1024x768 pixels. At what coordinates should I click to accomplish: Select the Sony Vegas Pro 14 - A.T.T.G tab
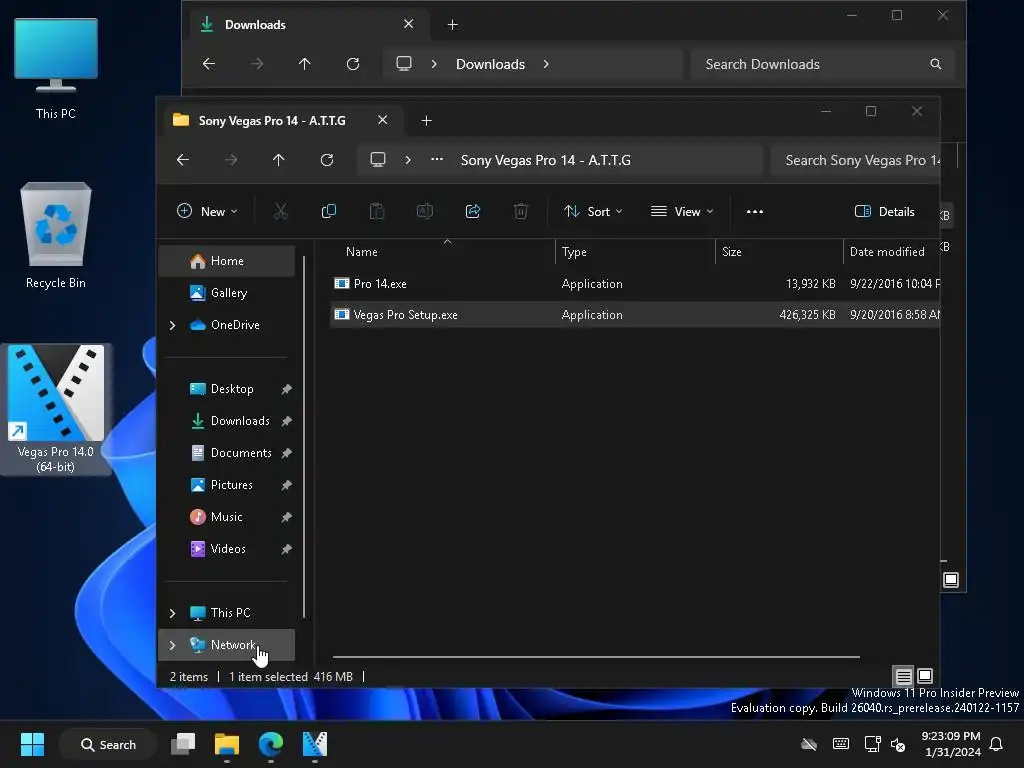pyautogui.click(x=272, y=121)
